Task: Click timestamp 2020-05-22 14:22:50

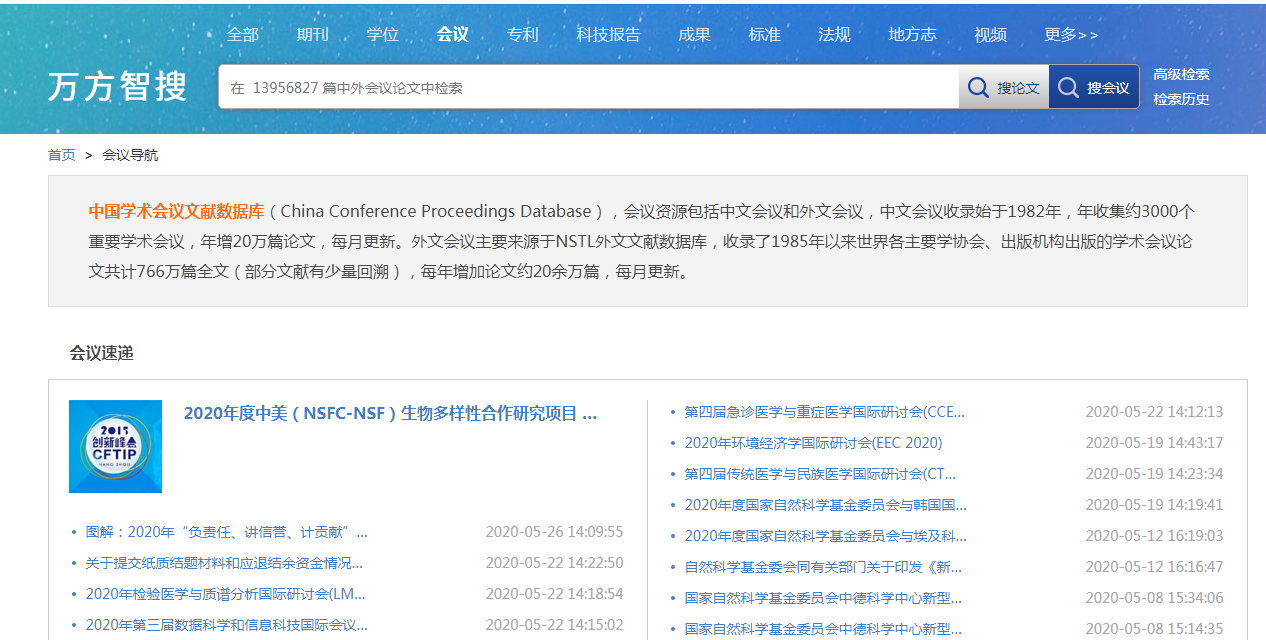Action: (555, 563)
